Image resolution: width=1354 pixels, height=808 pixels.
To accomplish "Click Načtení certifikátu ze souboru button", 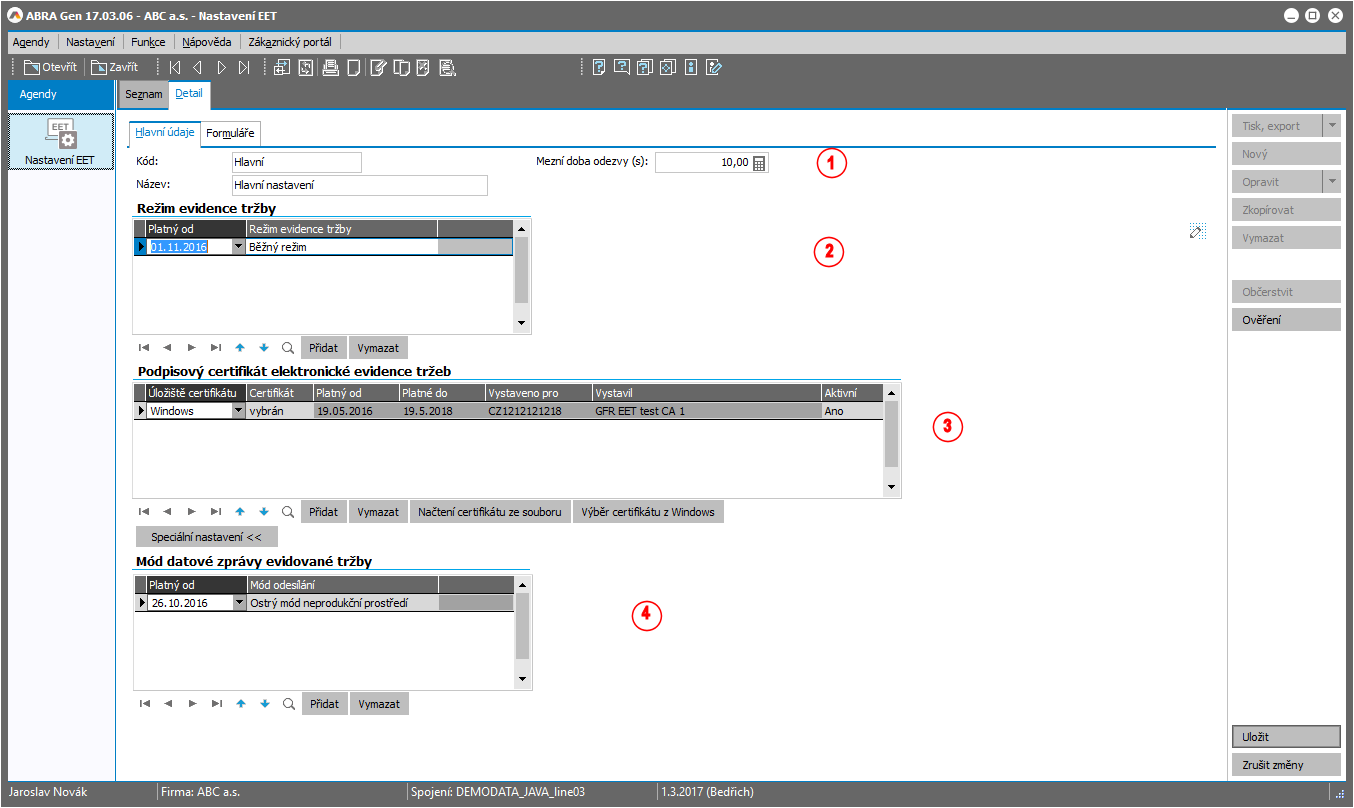I will pyautogui.click(x=490, y=512).
